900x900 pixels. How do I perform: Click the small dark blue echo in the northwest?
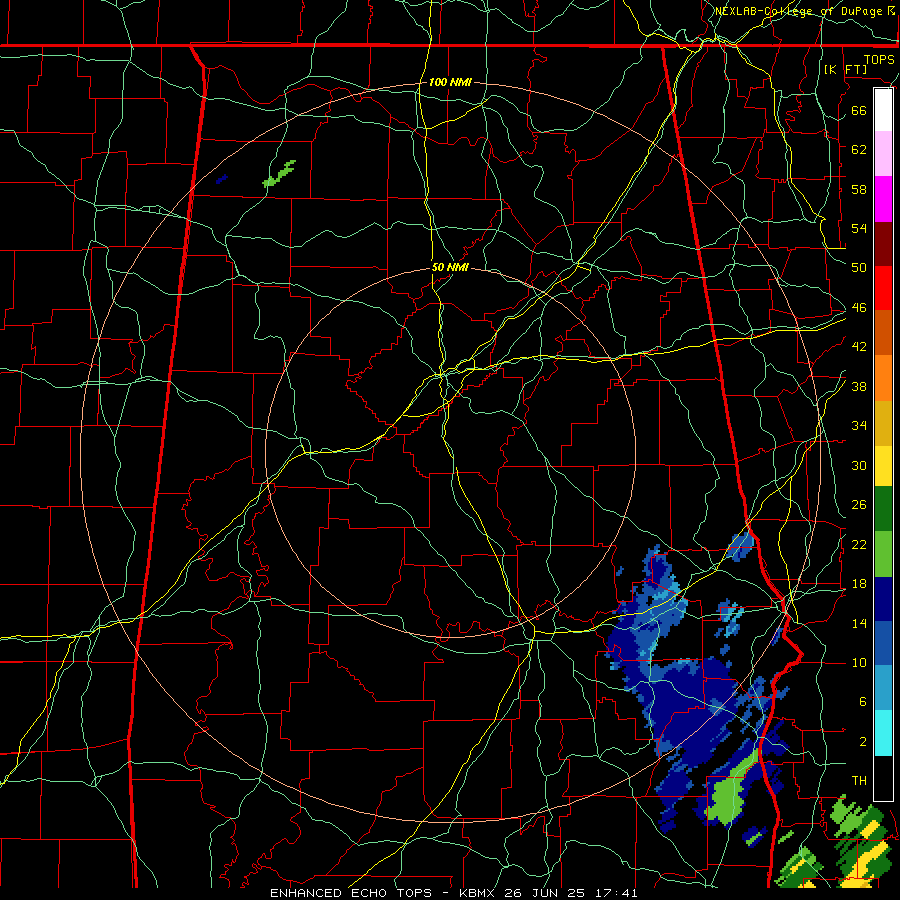[x=222, y=180]
